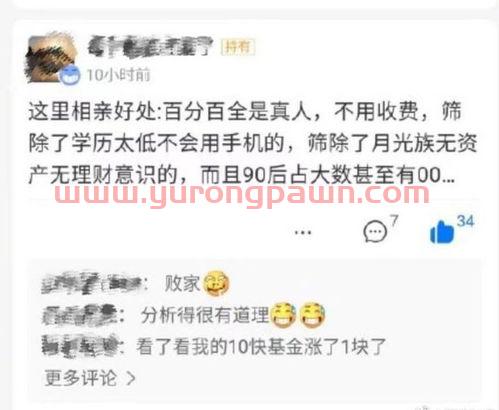Tap the comment count 7
Screen dimensions: 499x410
click(x=394, y=220)
